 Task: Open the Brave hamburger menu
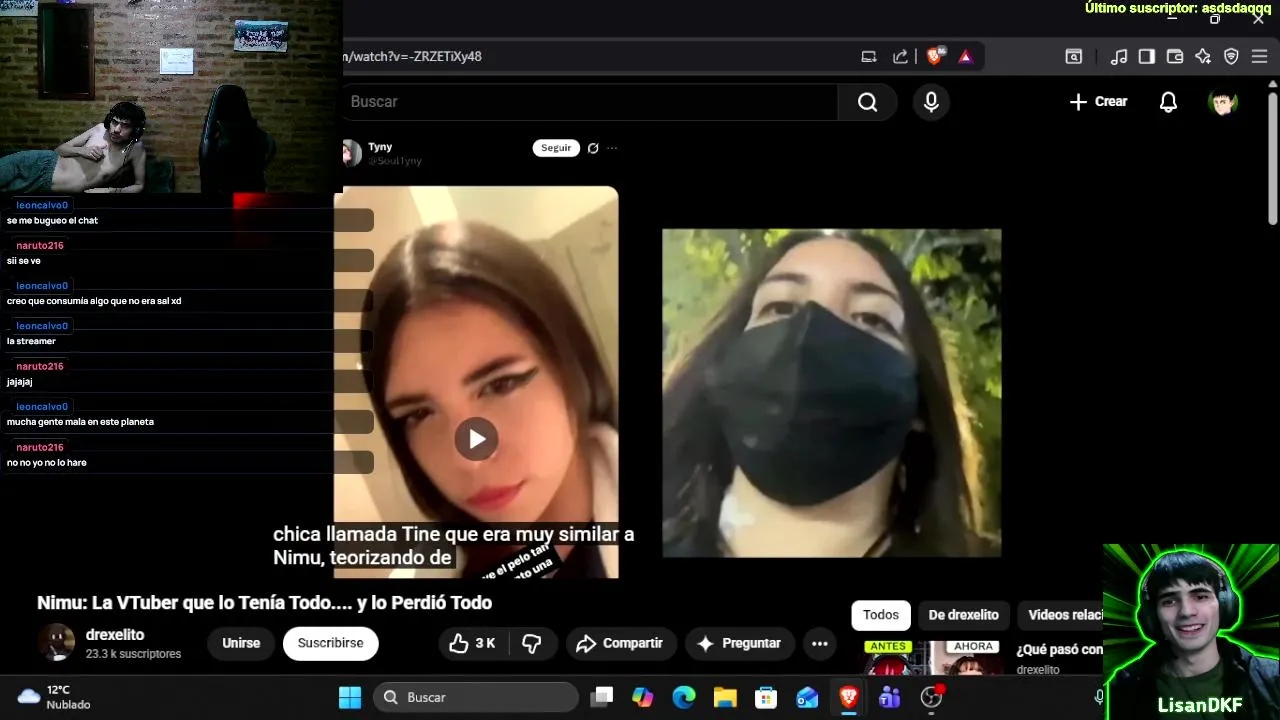click(1259, 57)
